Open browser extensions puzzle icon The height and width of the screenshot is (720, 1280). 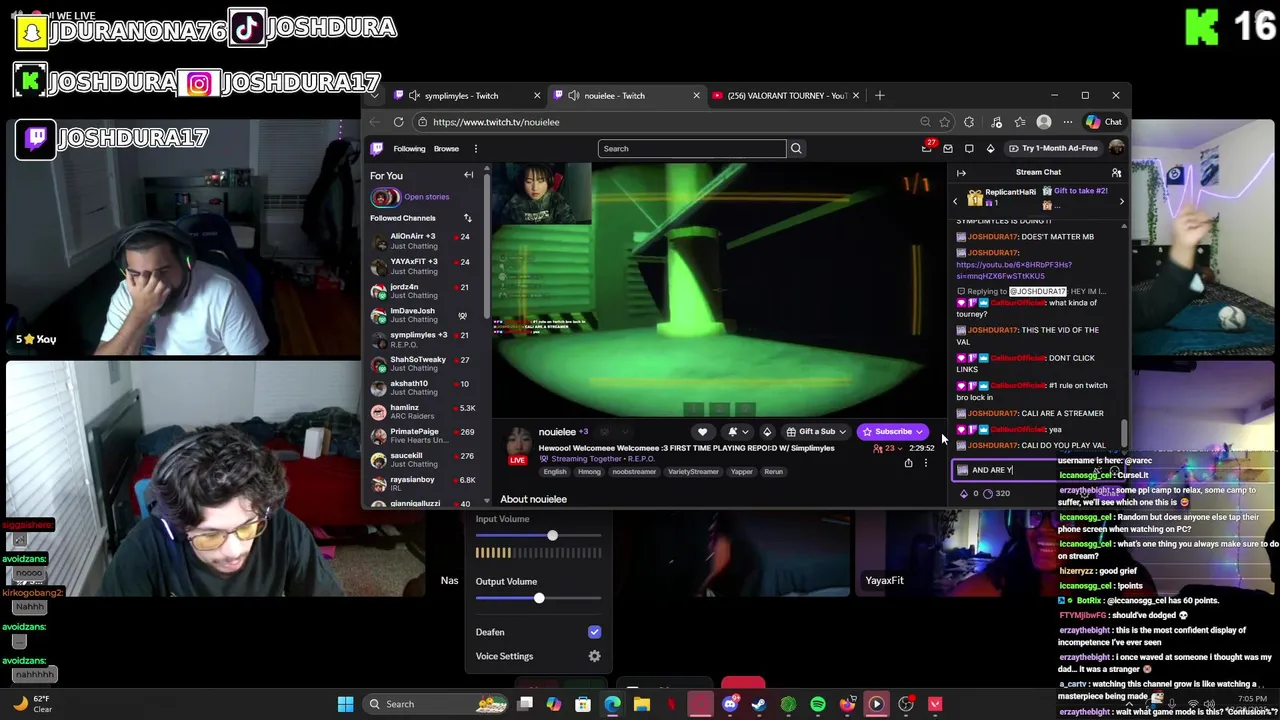point(969,122)
